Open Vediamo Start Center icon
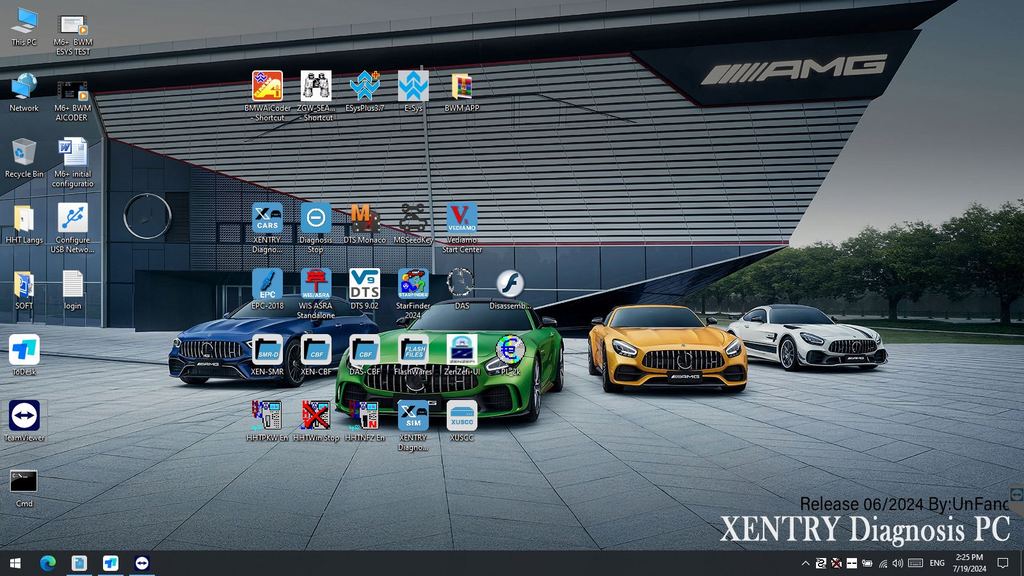The width and height of the screenshot is (1024, 576). point(461,218)
